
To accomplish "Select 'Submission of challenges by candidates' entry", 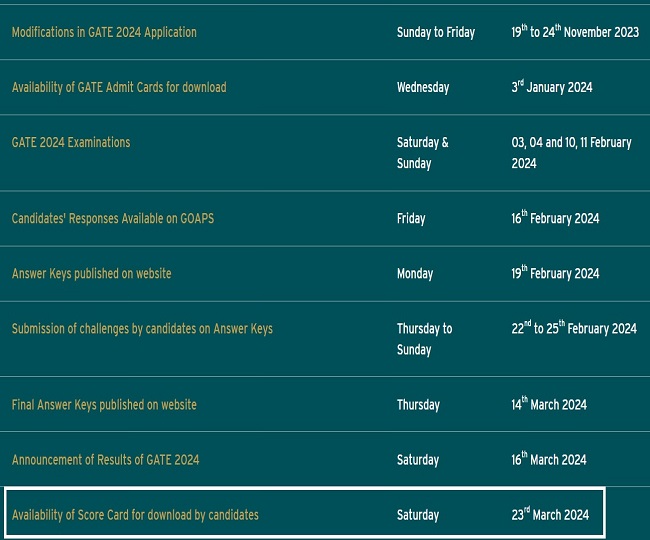I will pyautogui.click(x=142, y=328).
